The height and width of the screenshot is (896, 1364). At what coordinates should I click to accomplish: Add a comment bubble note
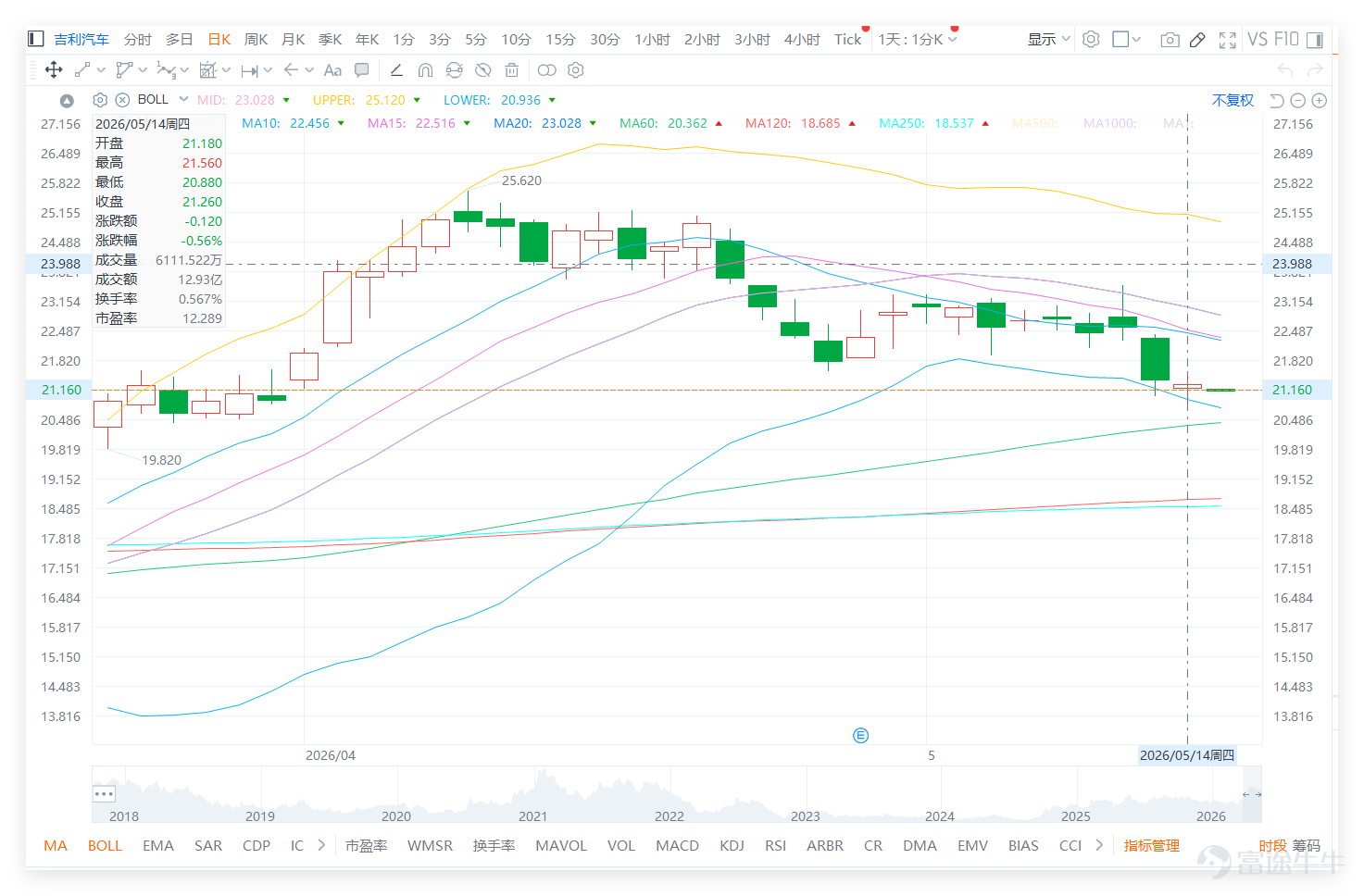pos(362,70)
